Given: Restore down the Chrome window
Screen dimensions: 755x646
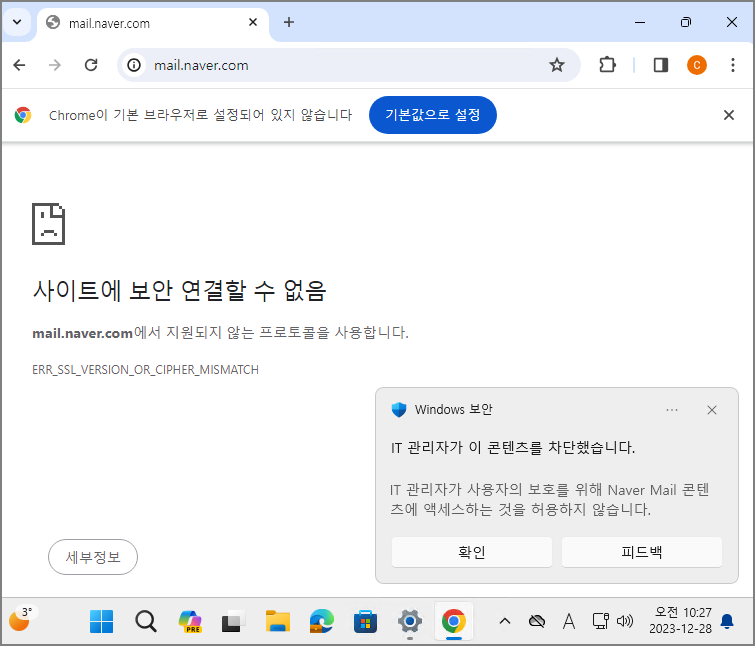Looking at the screenshot, I should click(x=686, y=22).
